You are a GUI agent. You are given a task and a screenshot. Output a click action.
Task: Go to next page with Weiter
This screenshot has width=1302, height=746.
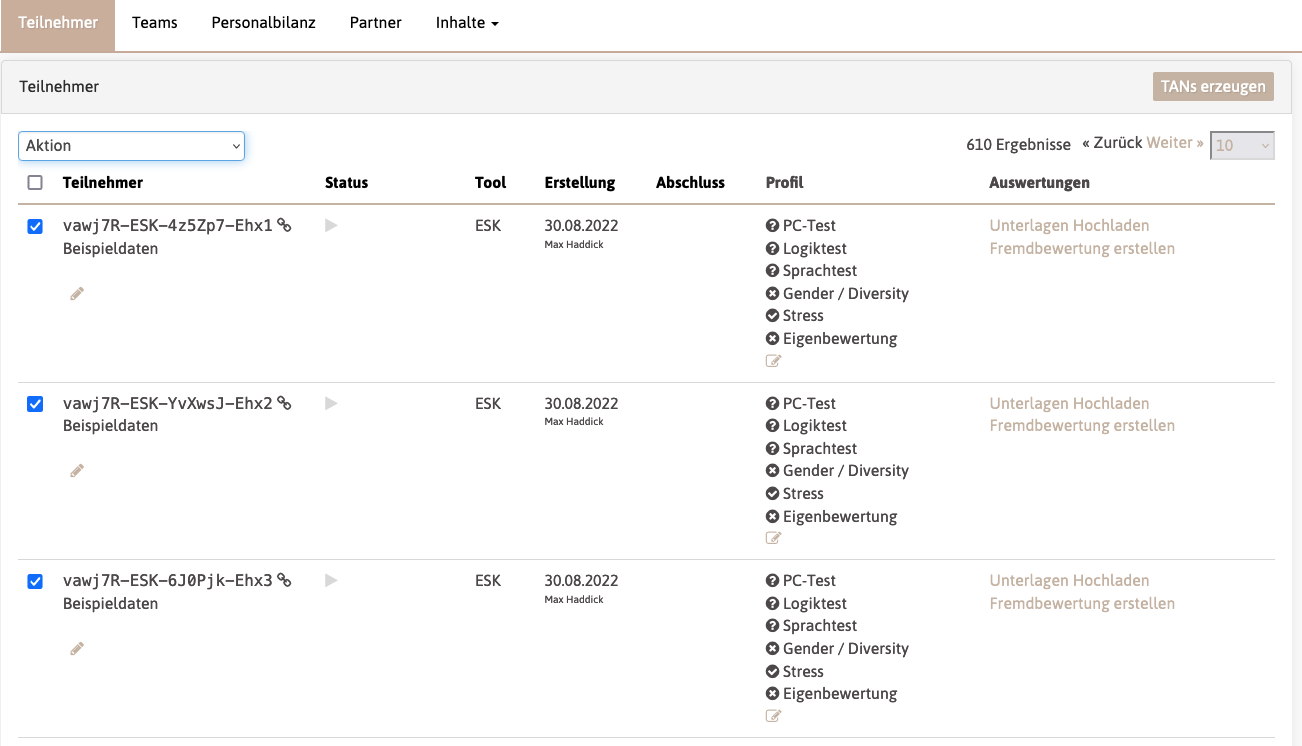pos(1175,143)
